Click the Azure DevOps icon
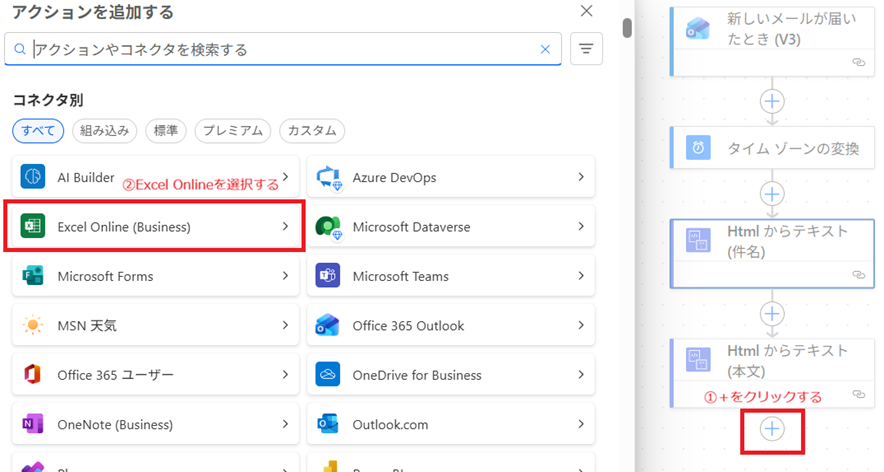 (x=328, y=177)
